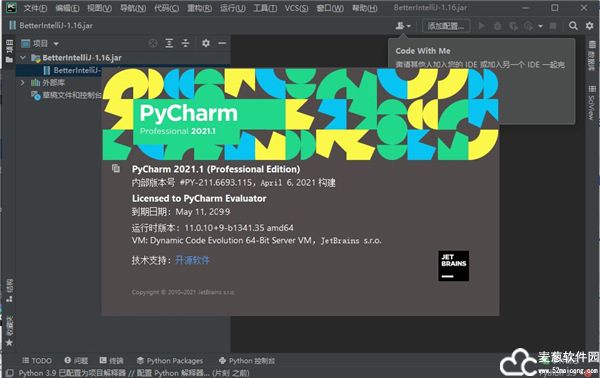Click Expand All icon in project panel

click(169, 43)
